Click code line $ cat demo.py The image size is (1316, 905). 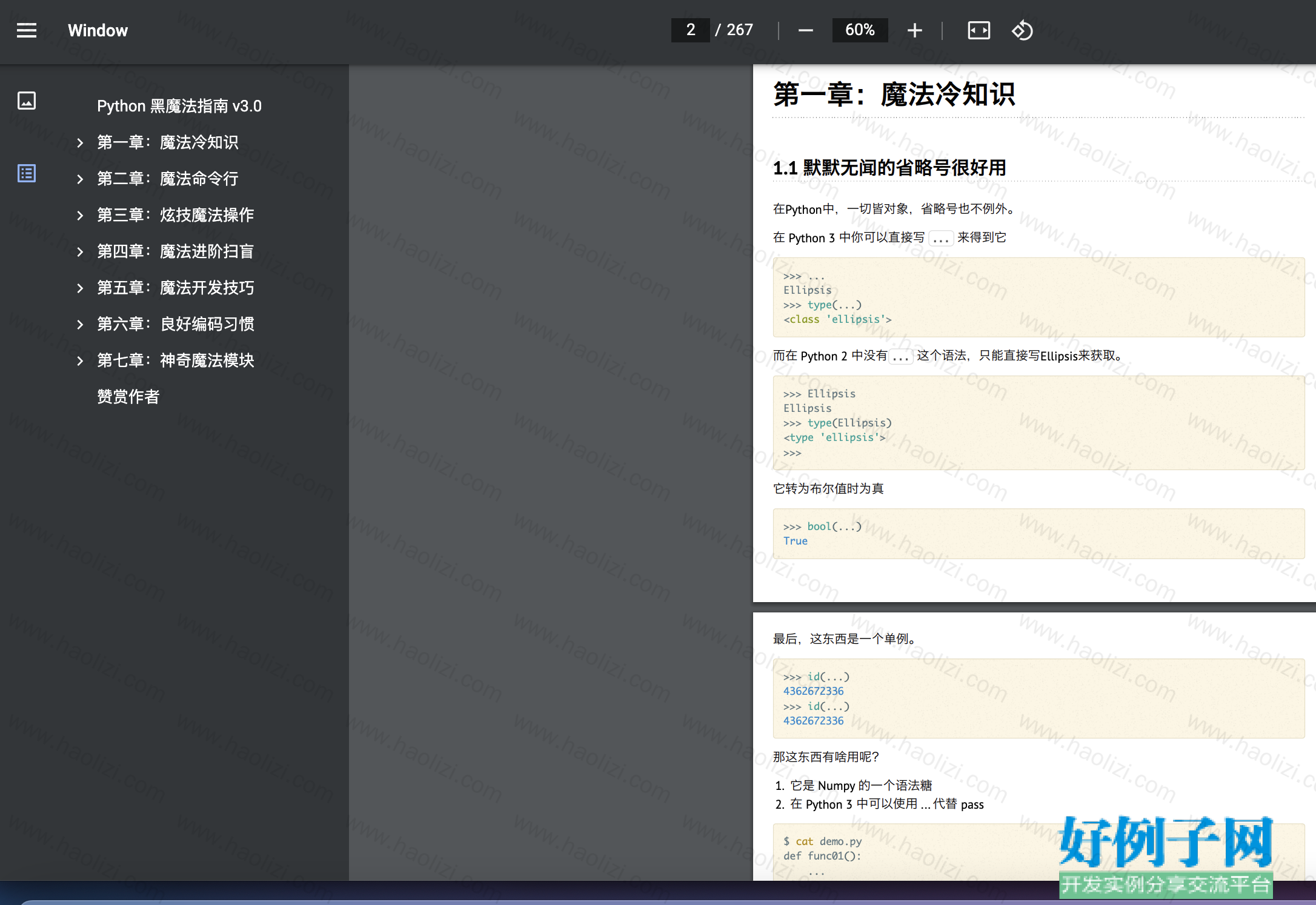(822, 841)
